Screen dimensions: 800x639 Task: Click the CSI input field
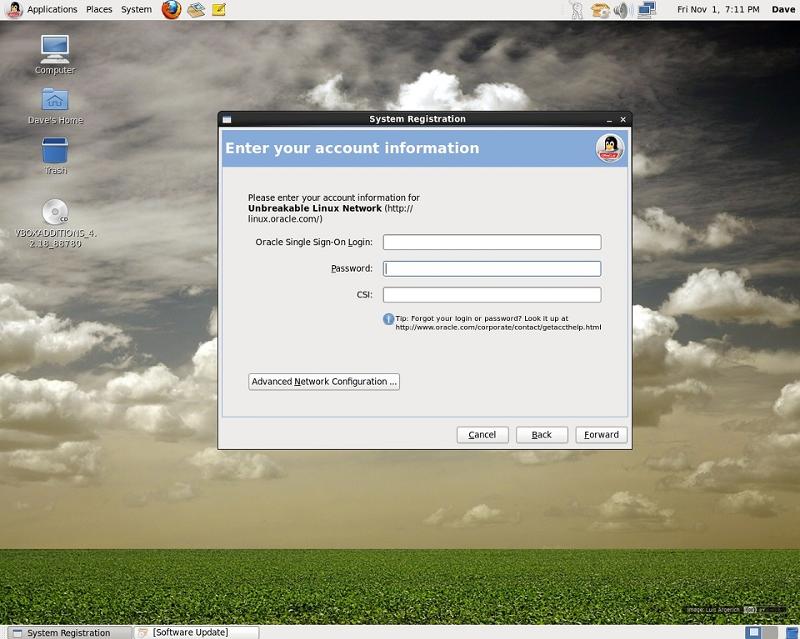[x=492, y=294]
